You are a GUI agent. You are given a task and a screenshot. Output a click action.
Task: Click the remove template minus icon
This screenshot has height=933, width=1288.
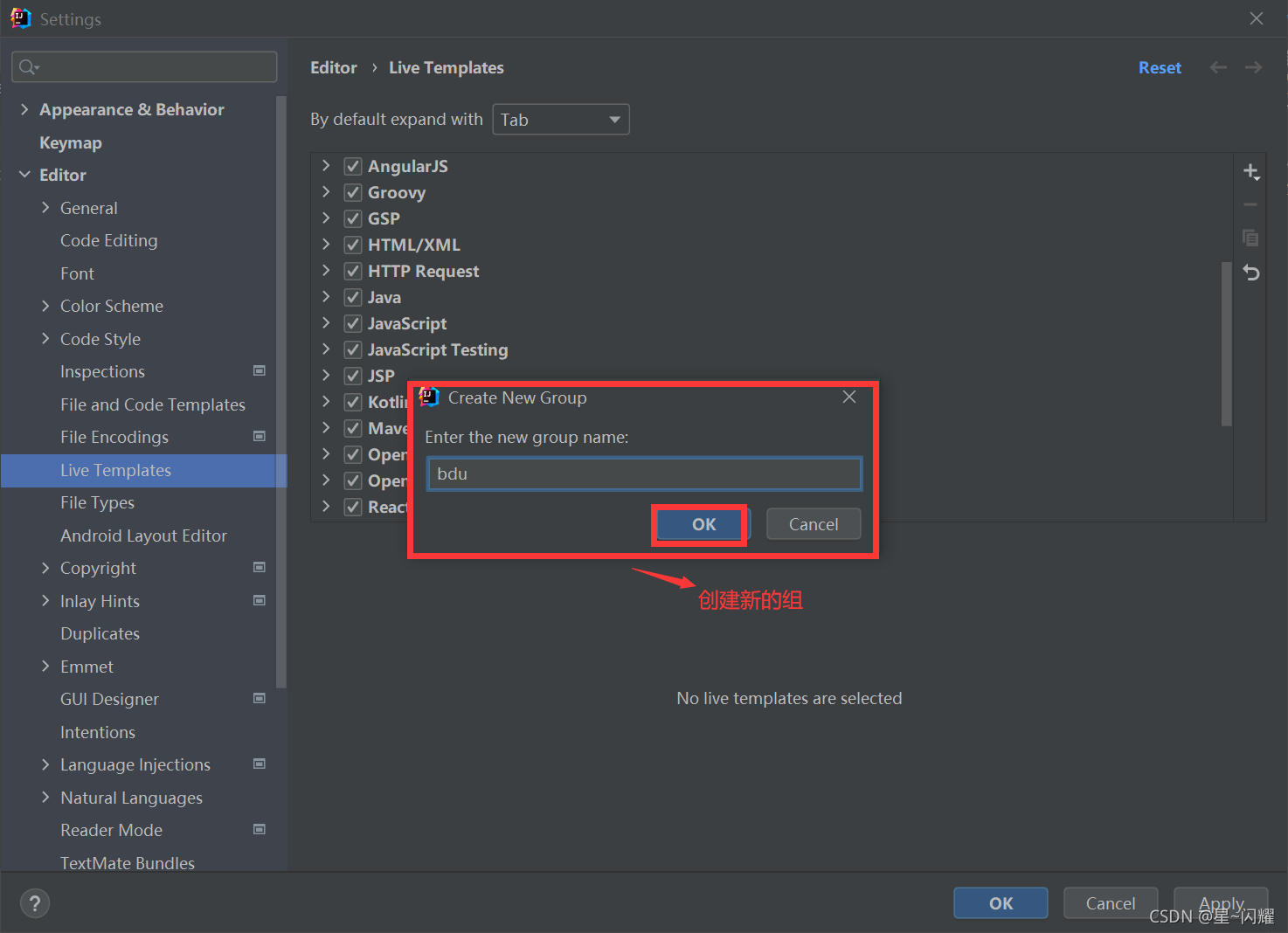tap(1251, 205)
